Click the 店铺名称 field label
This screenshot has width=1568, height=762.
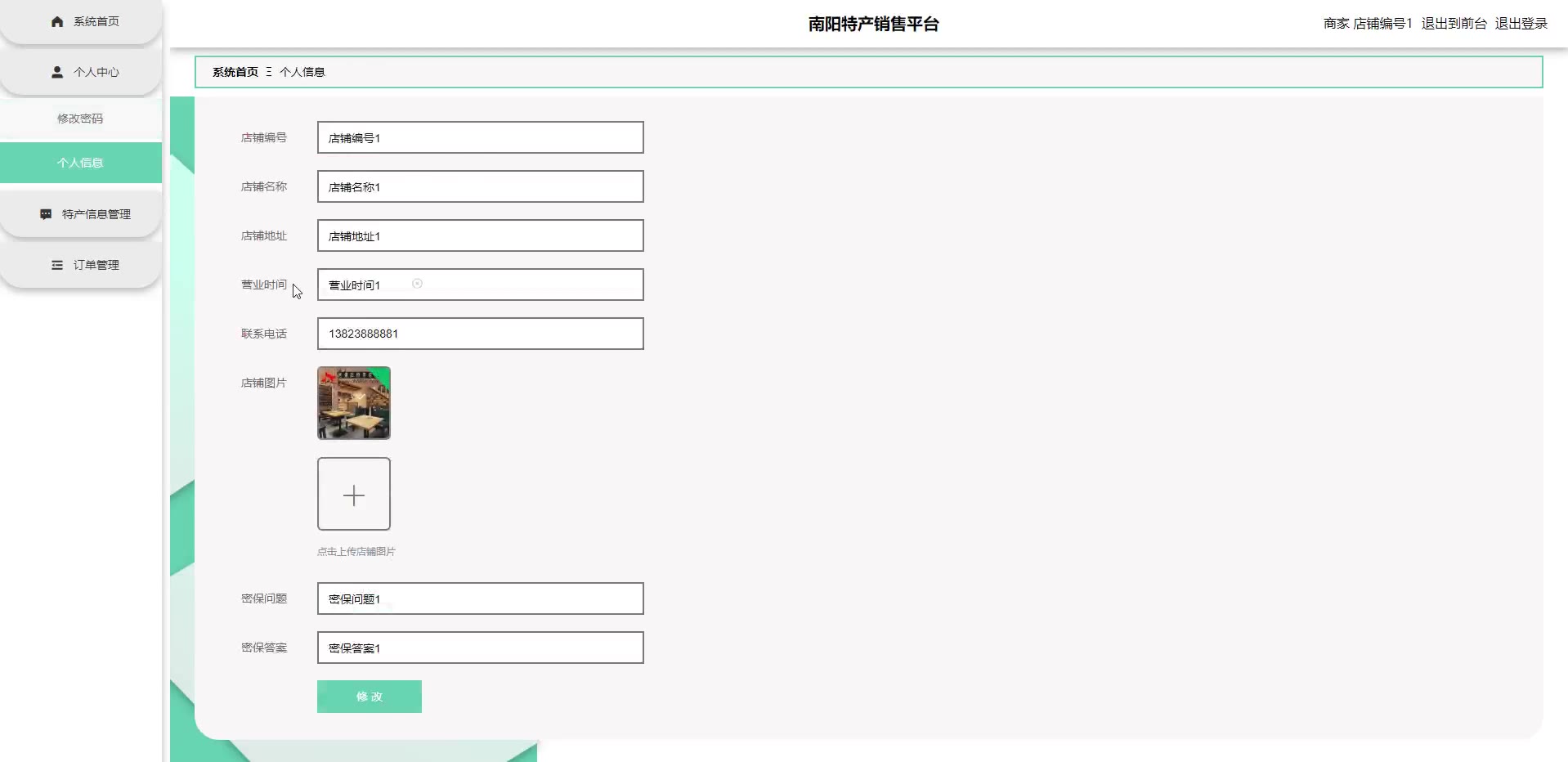[264, 186]
